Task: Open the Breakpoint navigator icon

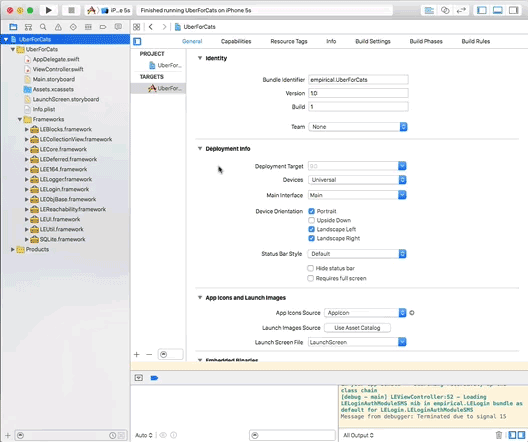Action: pos(103,27)
